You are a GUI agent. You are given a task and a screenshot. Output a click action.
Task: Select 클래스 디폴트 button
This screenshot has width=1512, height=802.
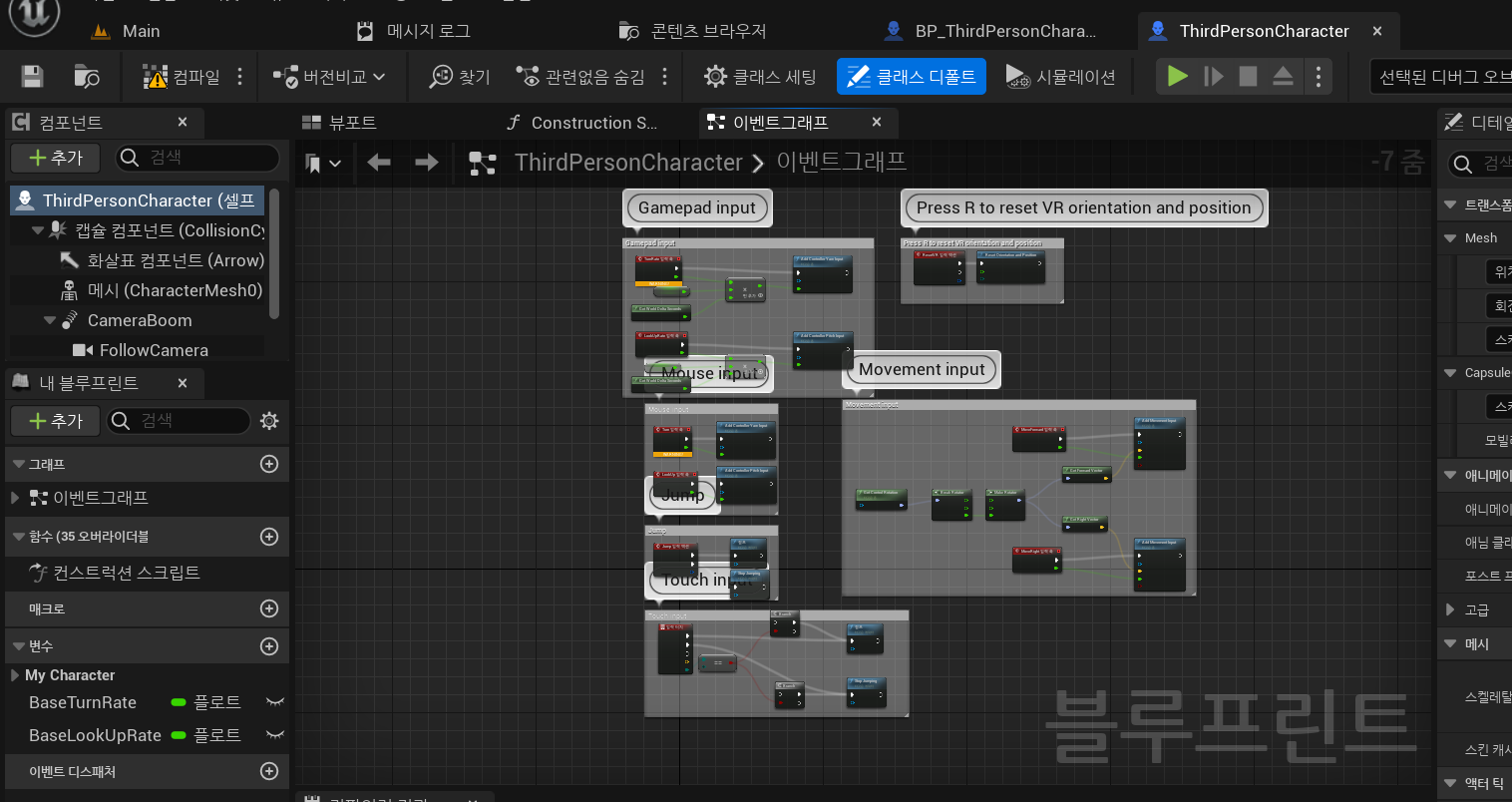(912, 77)
